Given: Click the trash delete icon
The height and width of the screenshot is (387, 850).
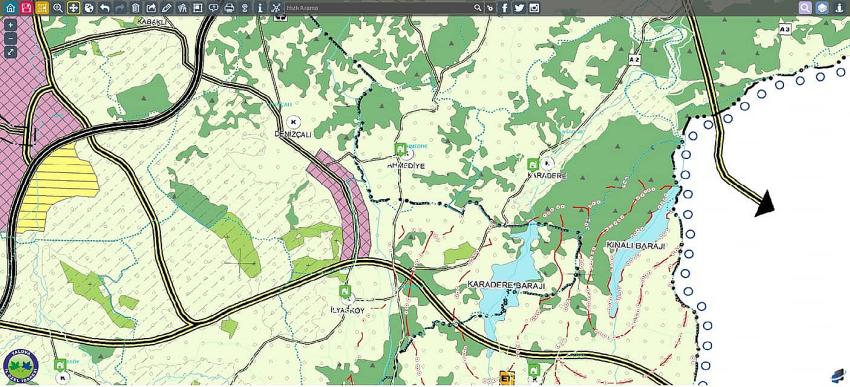Looking at the screenshot, I should click(136, 8).
